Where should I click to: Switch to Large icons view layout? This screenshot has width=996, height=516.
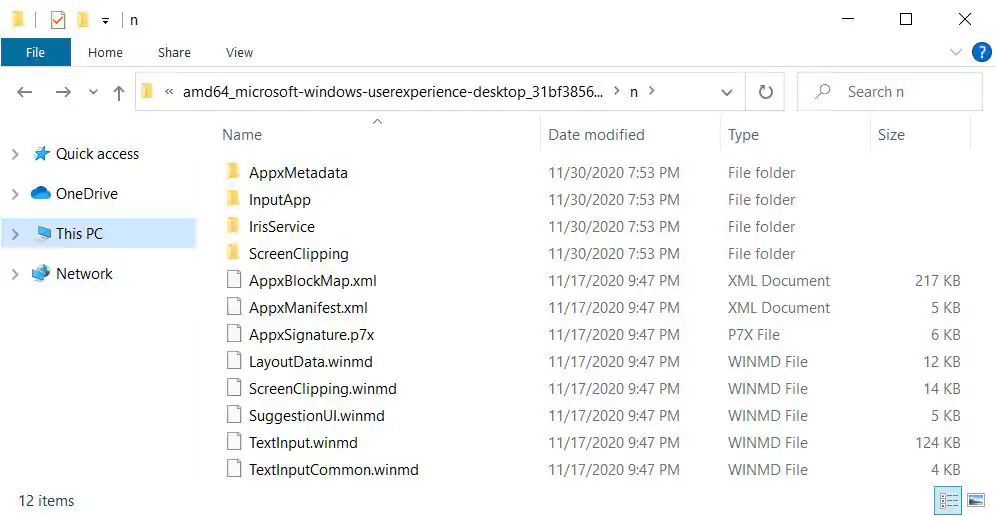pos(975,501)
